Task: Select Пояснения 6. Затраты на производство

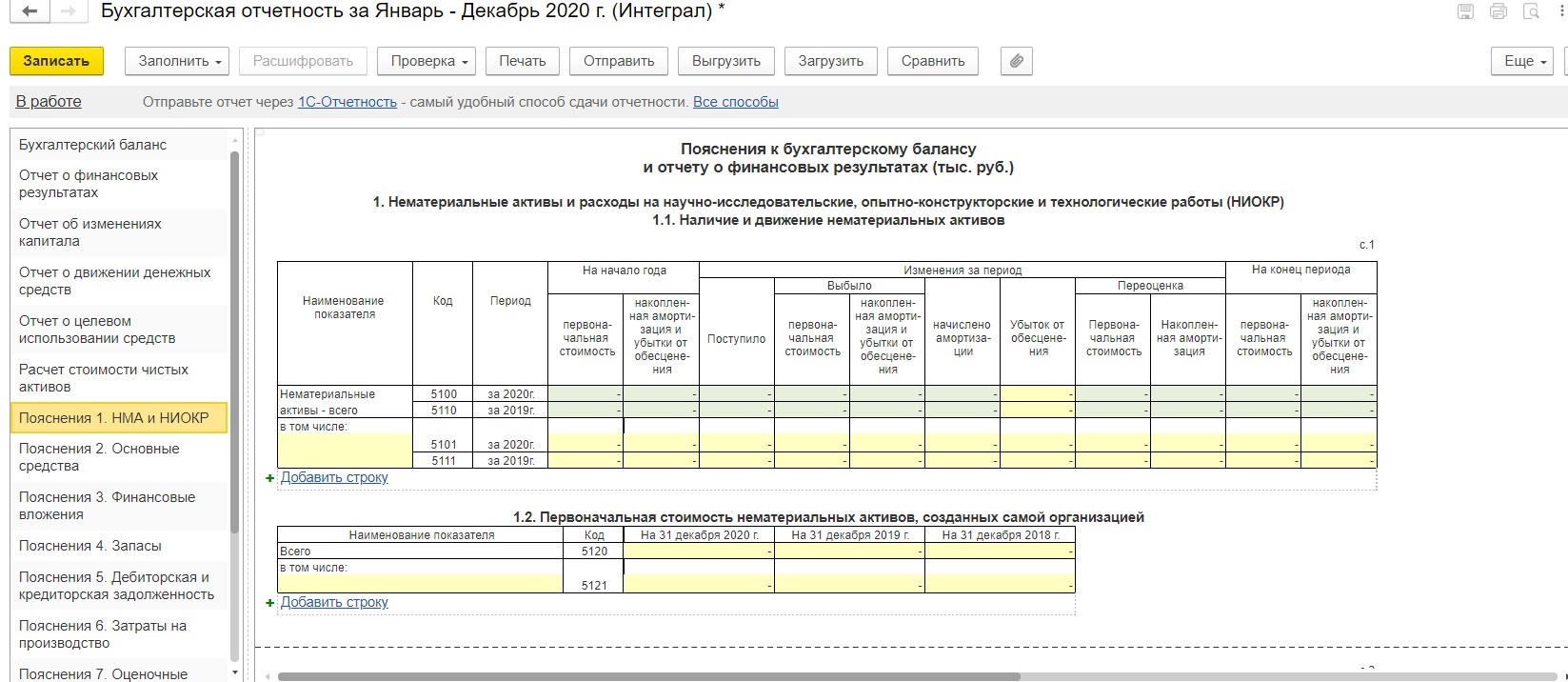Action: click(x=119, y=634)
